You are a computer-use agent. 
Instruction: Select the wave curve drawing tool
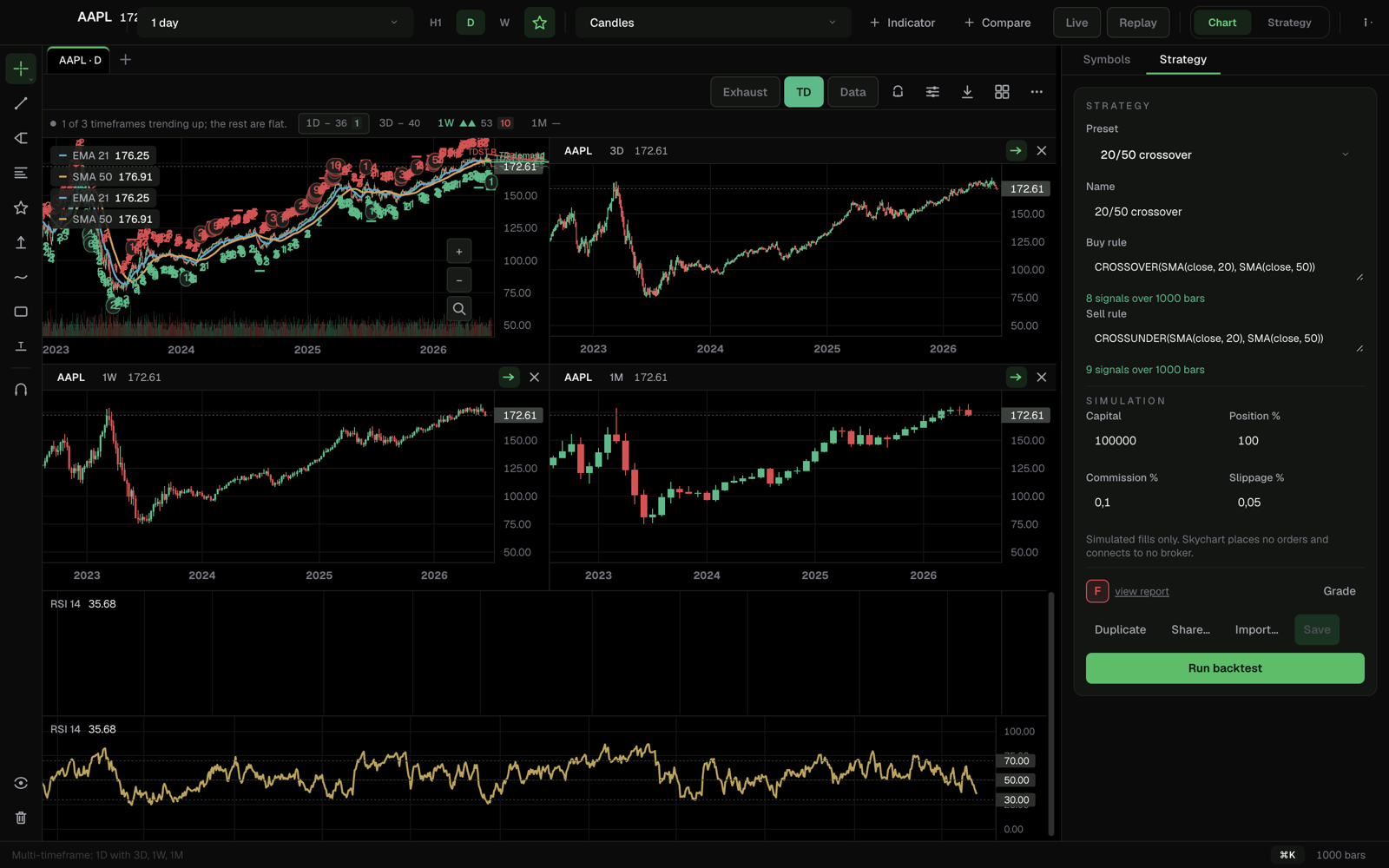21,277
